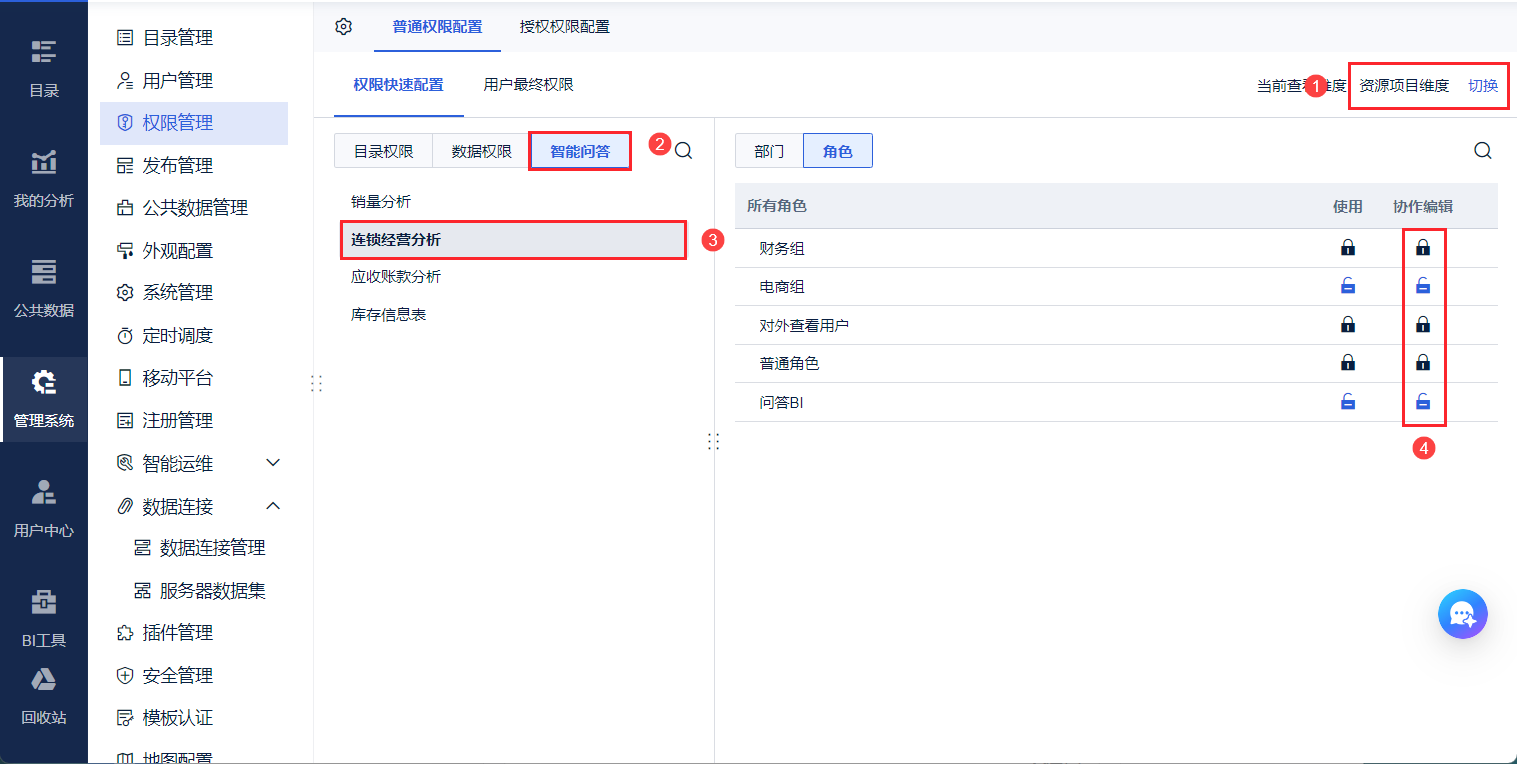
Task: Click the 移动平台 phone icon
Action: pyautogui.click(x=125, y=378)
